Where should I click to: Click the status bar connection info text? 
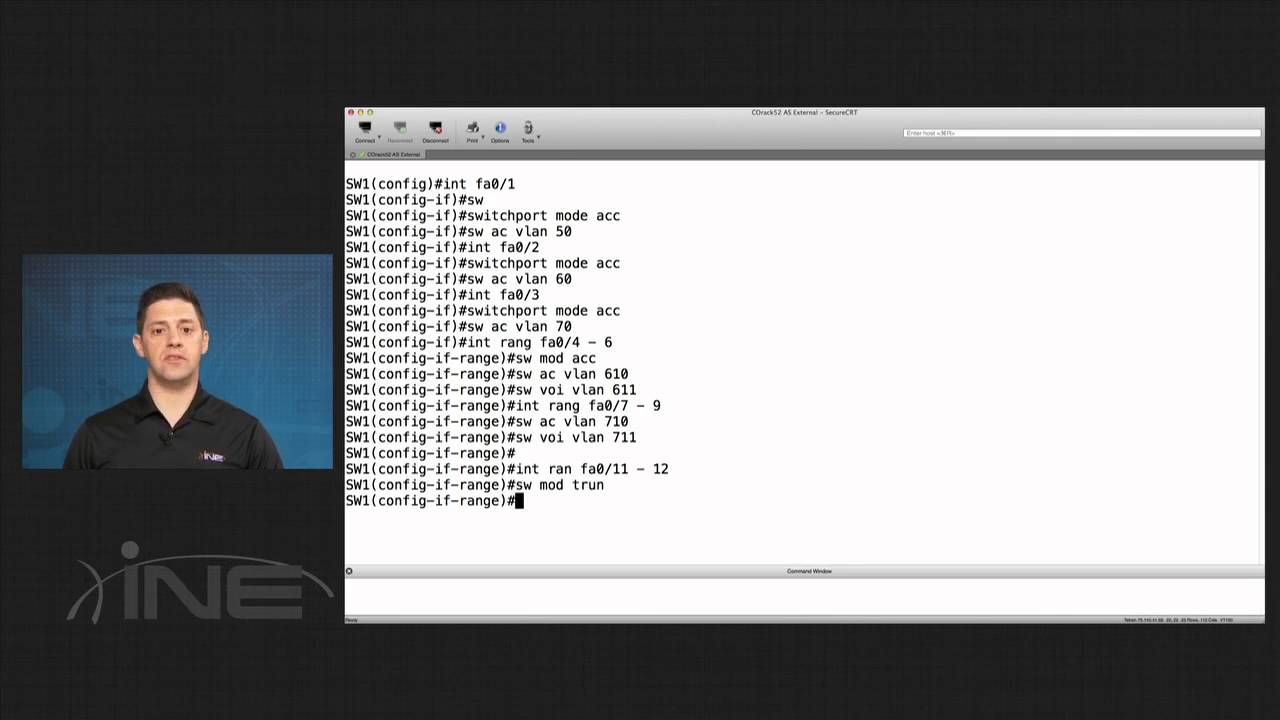pyautogui.click(x=1178, y=620)
